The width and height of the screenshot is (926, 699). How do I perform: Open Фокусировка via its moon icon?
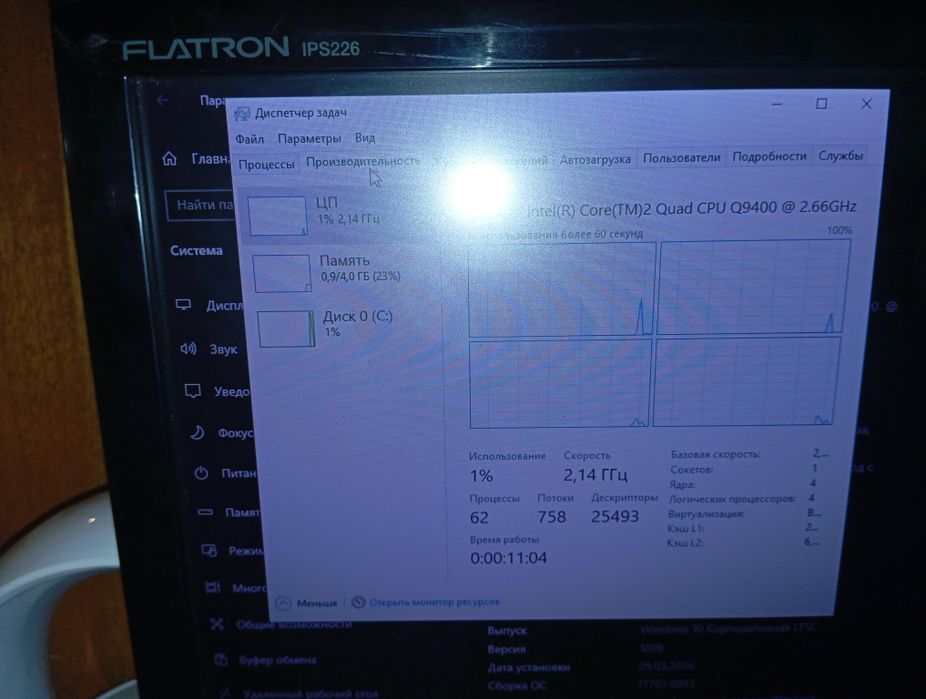click(197, 433)
